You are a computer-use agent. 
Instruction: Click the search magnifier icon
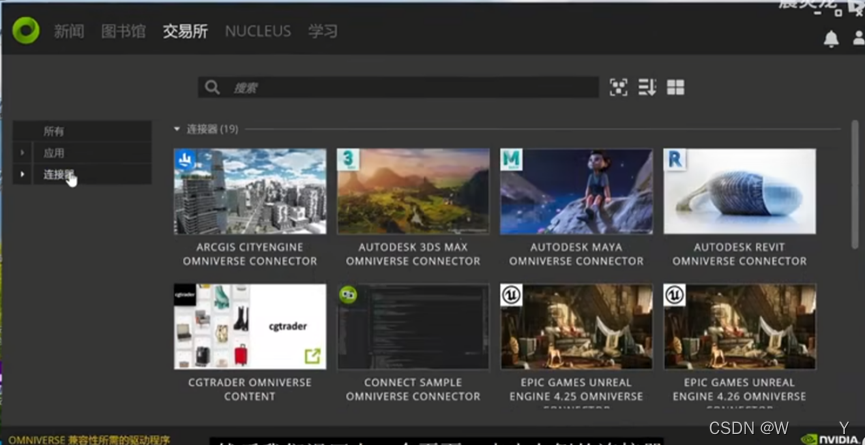212,87
